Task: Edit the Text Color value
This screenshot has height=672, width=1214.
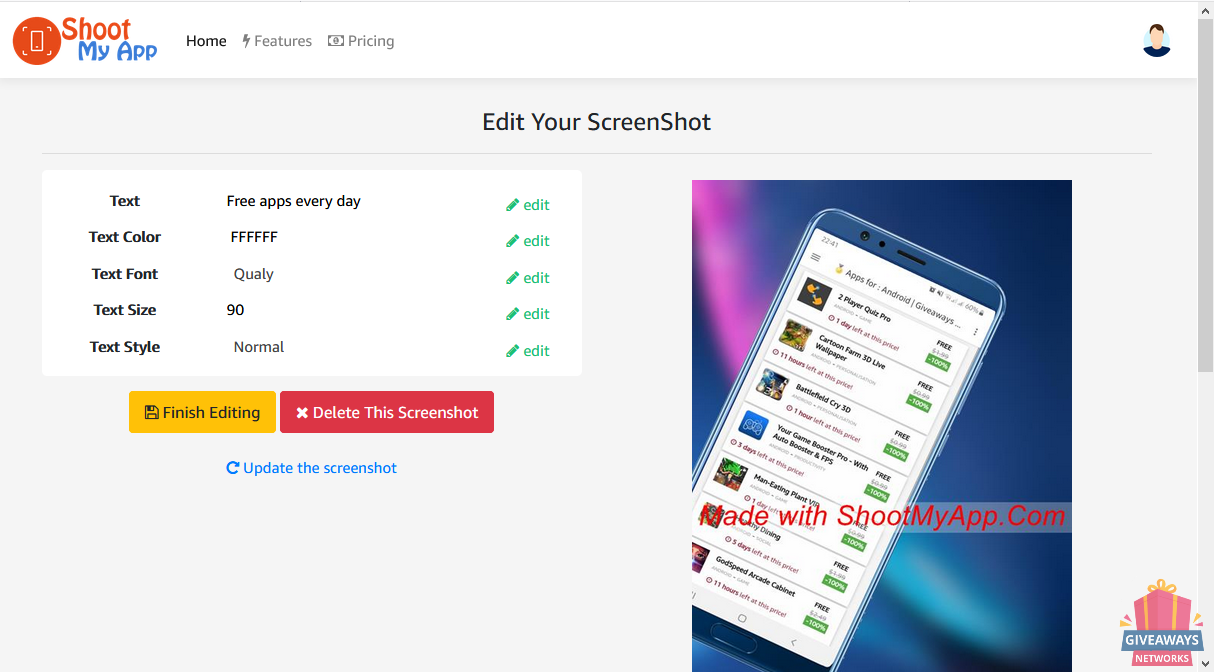Action: coord(528,241)
